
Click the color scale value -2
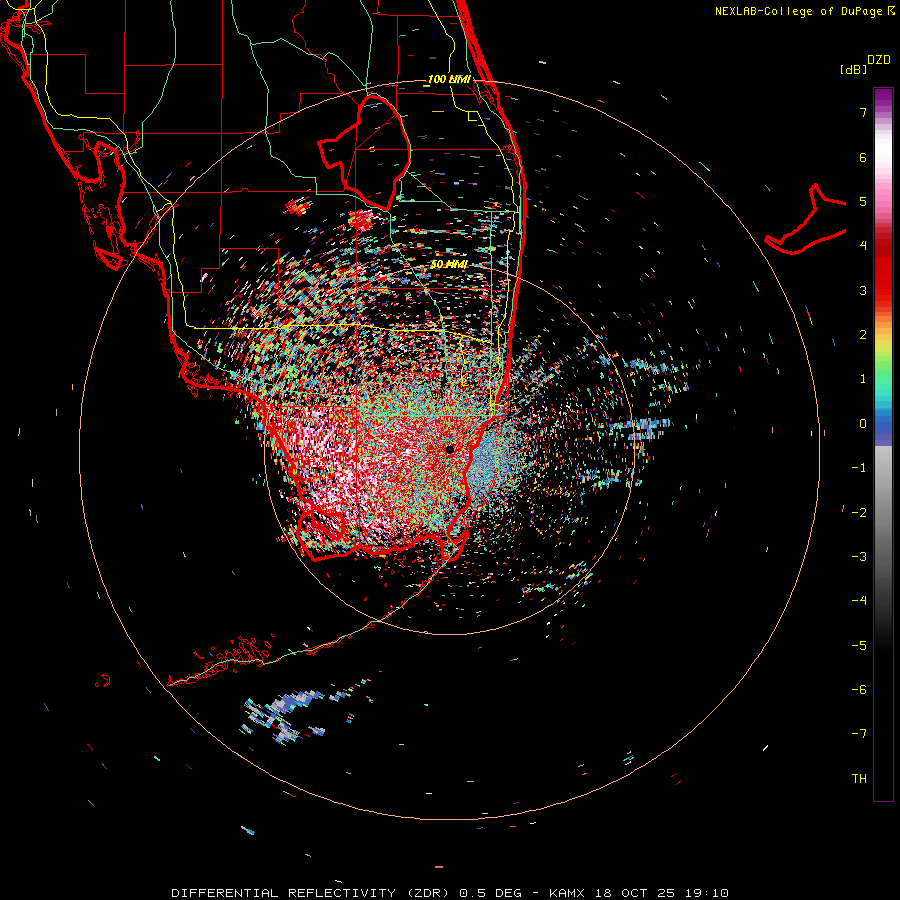coord(859,513)
